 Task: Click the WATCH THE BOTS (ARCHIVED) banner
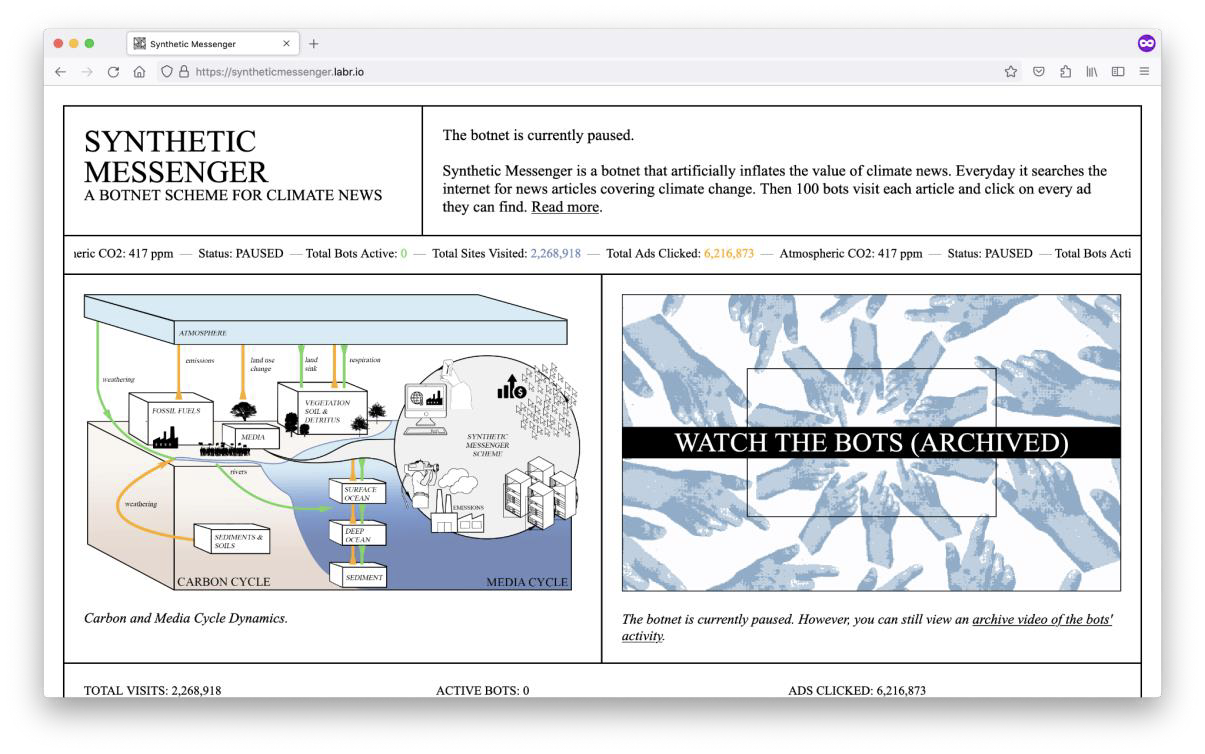871,443
